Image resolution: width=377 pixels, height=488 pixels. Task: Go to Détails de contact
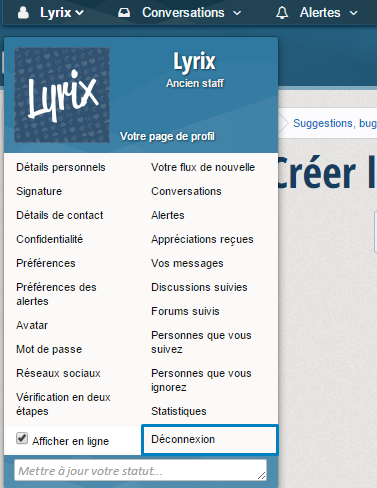click(x=60, y=215)
